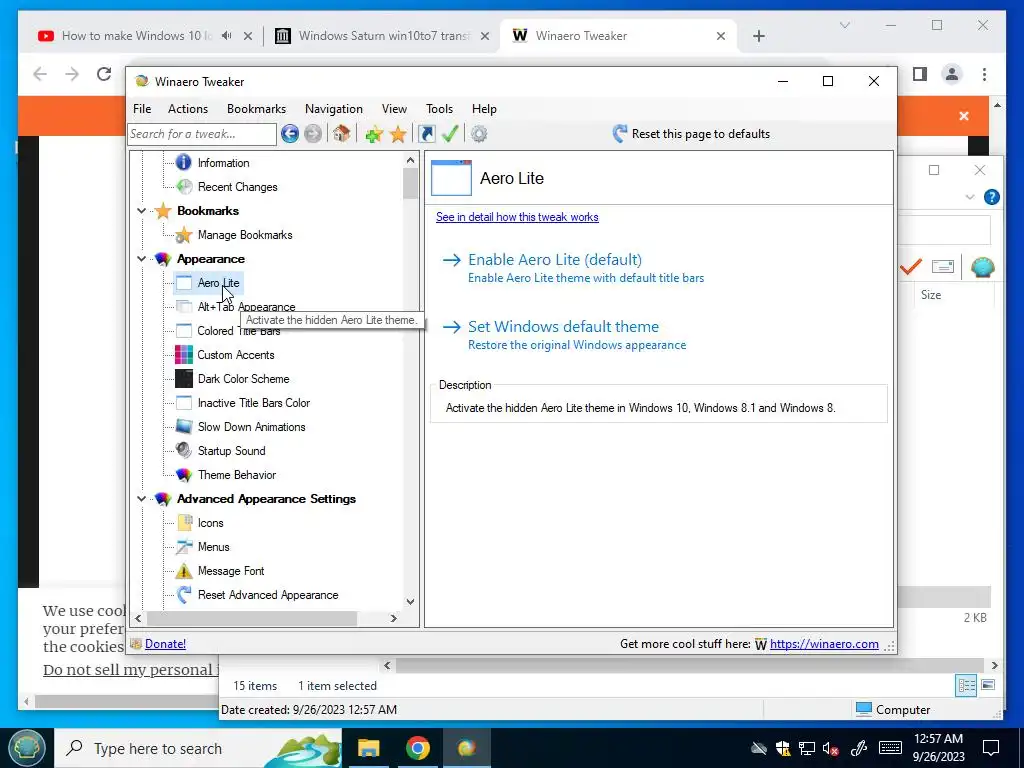This screenshot has width=1024, height=768.
Task: Click the Startup Sound speaker icon
Action: point(184,451)
